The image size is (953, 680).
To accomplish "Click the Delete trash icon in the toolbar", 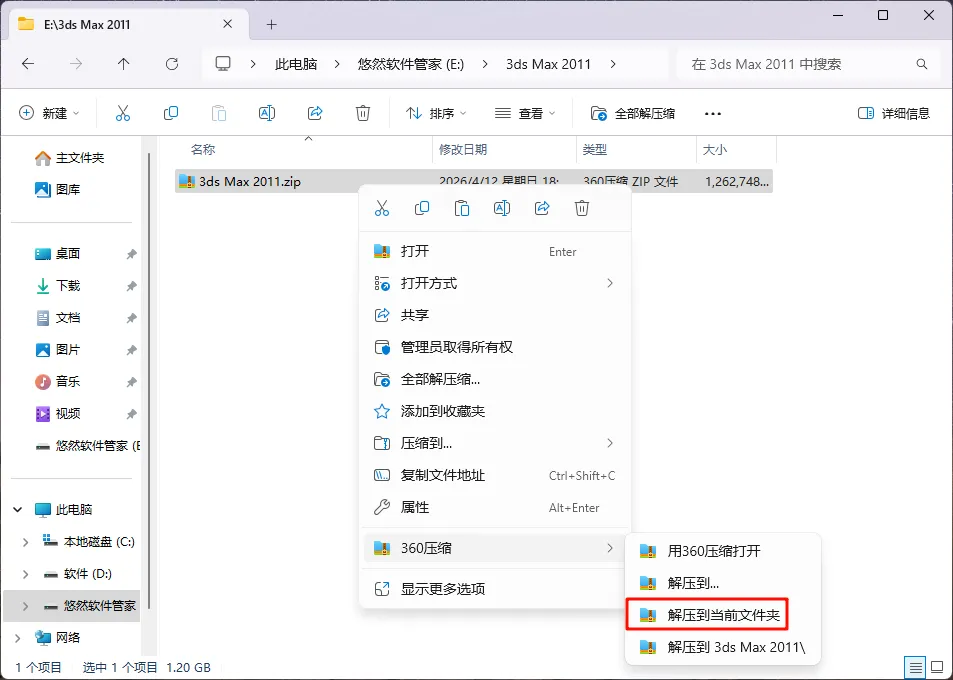I will point(363,113).
